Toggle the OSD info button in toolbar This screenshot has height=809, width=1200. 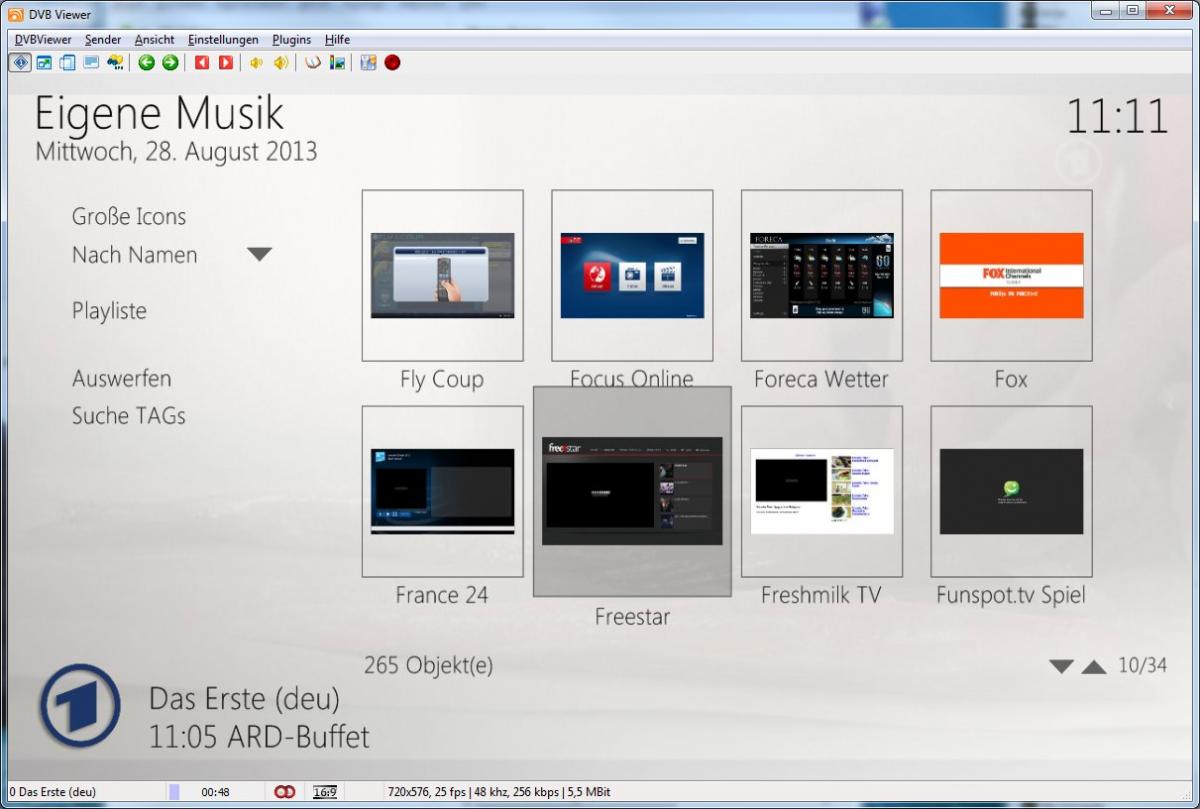[x=20, y=62]
